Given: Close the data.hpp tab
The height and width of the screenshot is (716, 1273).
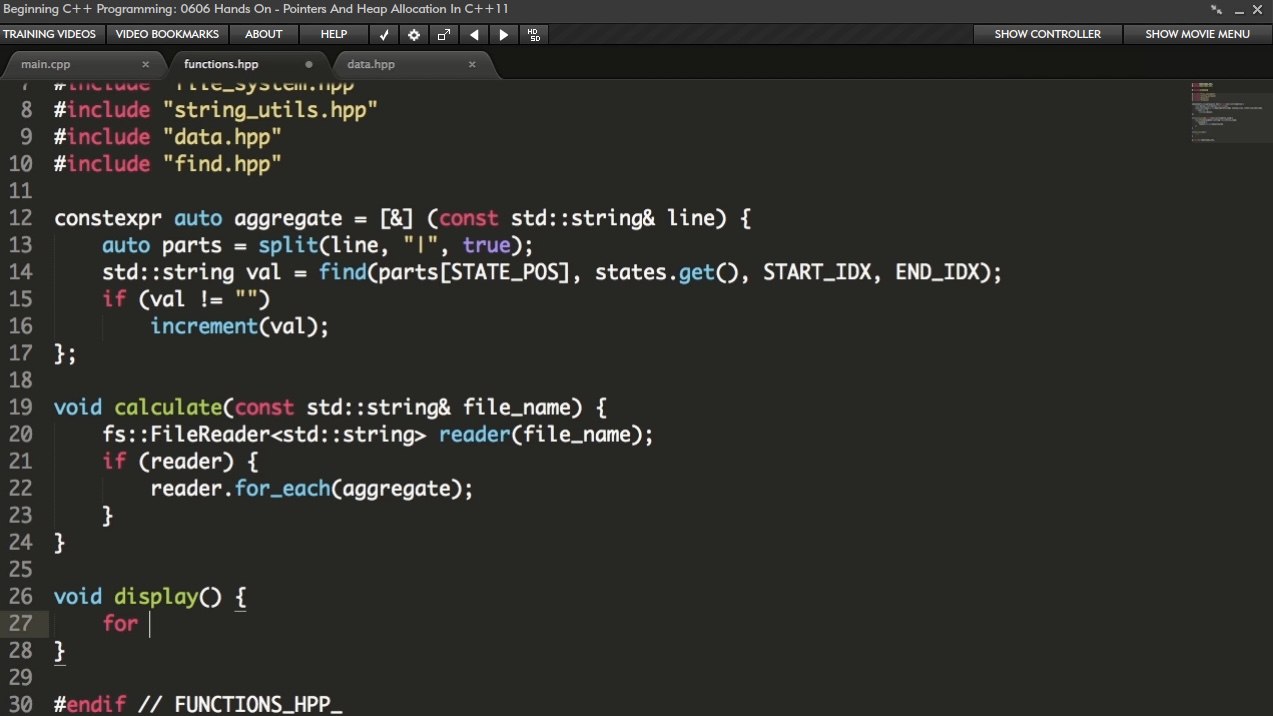Looking at the screenshot, I should [472, 64].
